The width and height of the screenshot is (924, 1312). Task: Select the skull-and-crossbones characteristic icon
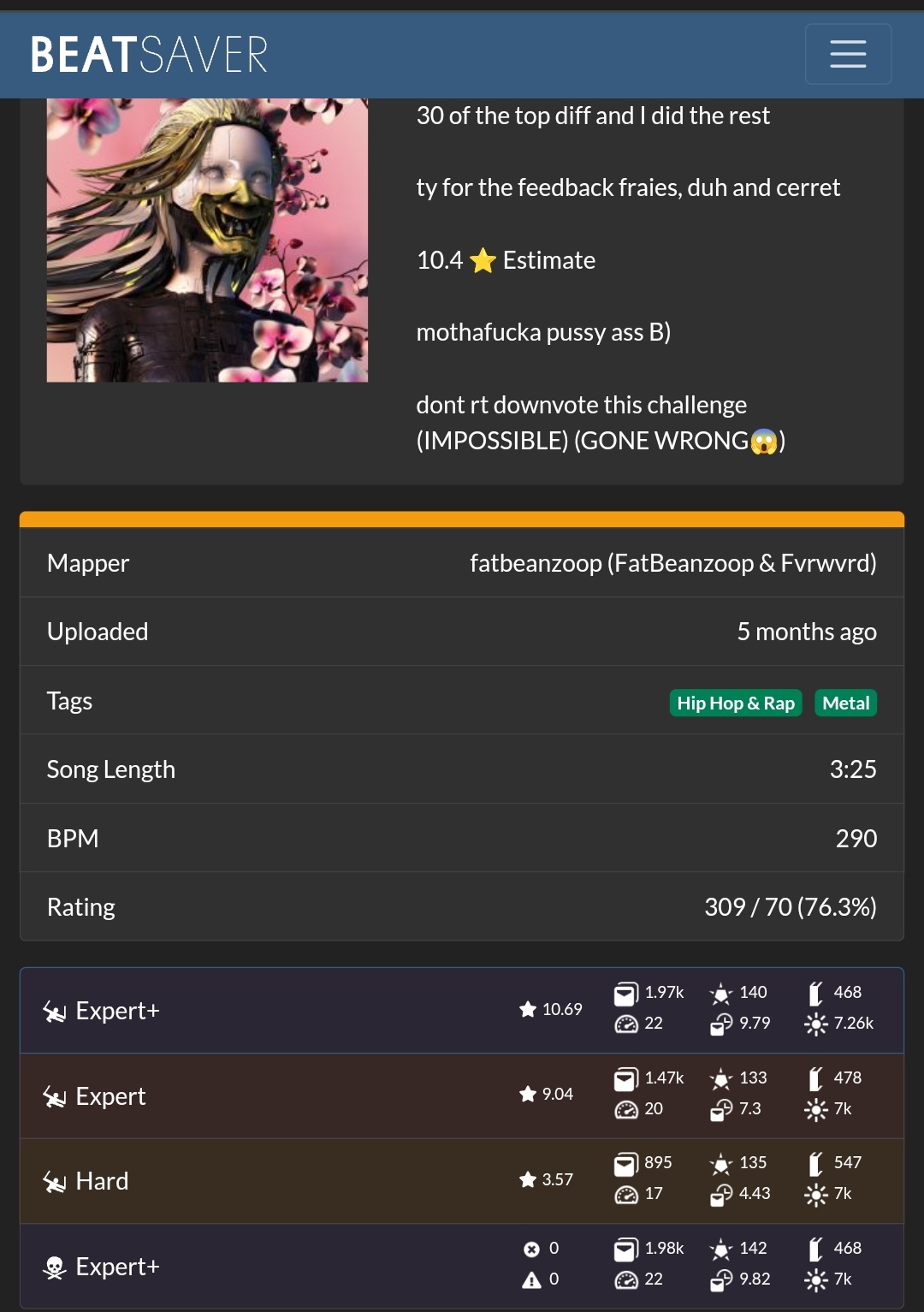pyautogui.click(x=54, y=1267)
